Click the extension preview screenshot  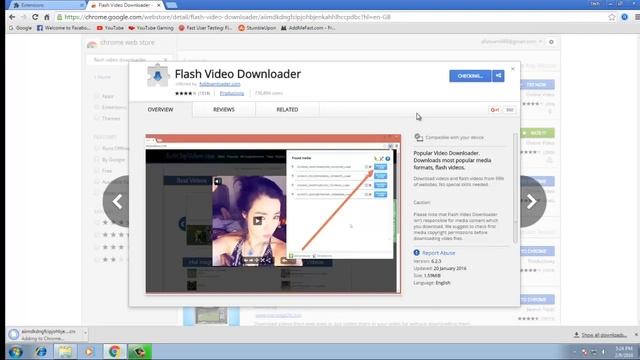point(273,214)
